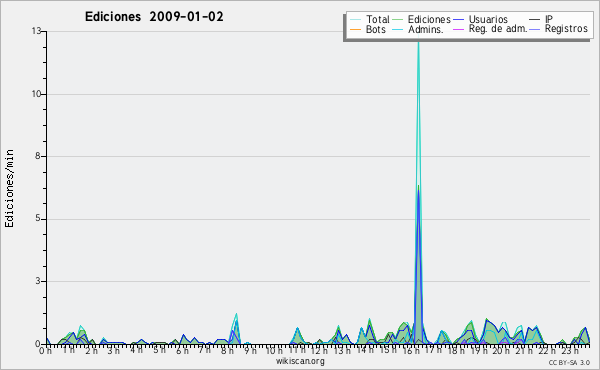The image size is (600, 370).
Task: Click the x-axis label '0 h'
Action: coord(45,351)
